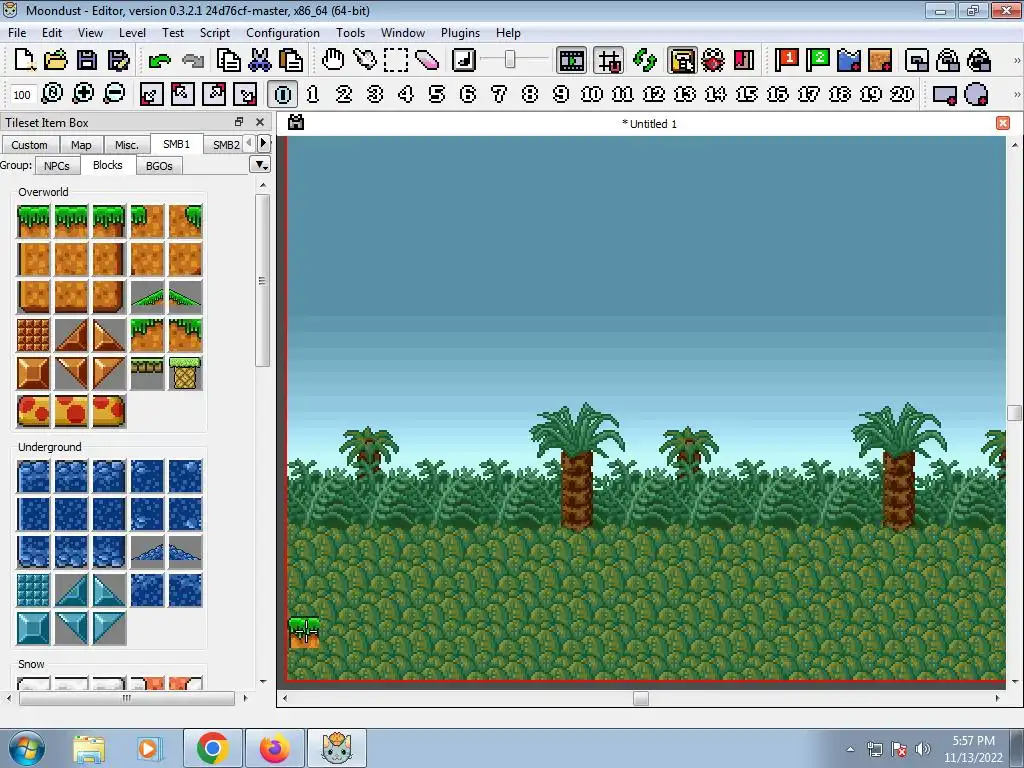This screenshot has height=768, width=1024.
Task: Zoom in with the plus magnifier
Action: point(83,94)
